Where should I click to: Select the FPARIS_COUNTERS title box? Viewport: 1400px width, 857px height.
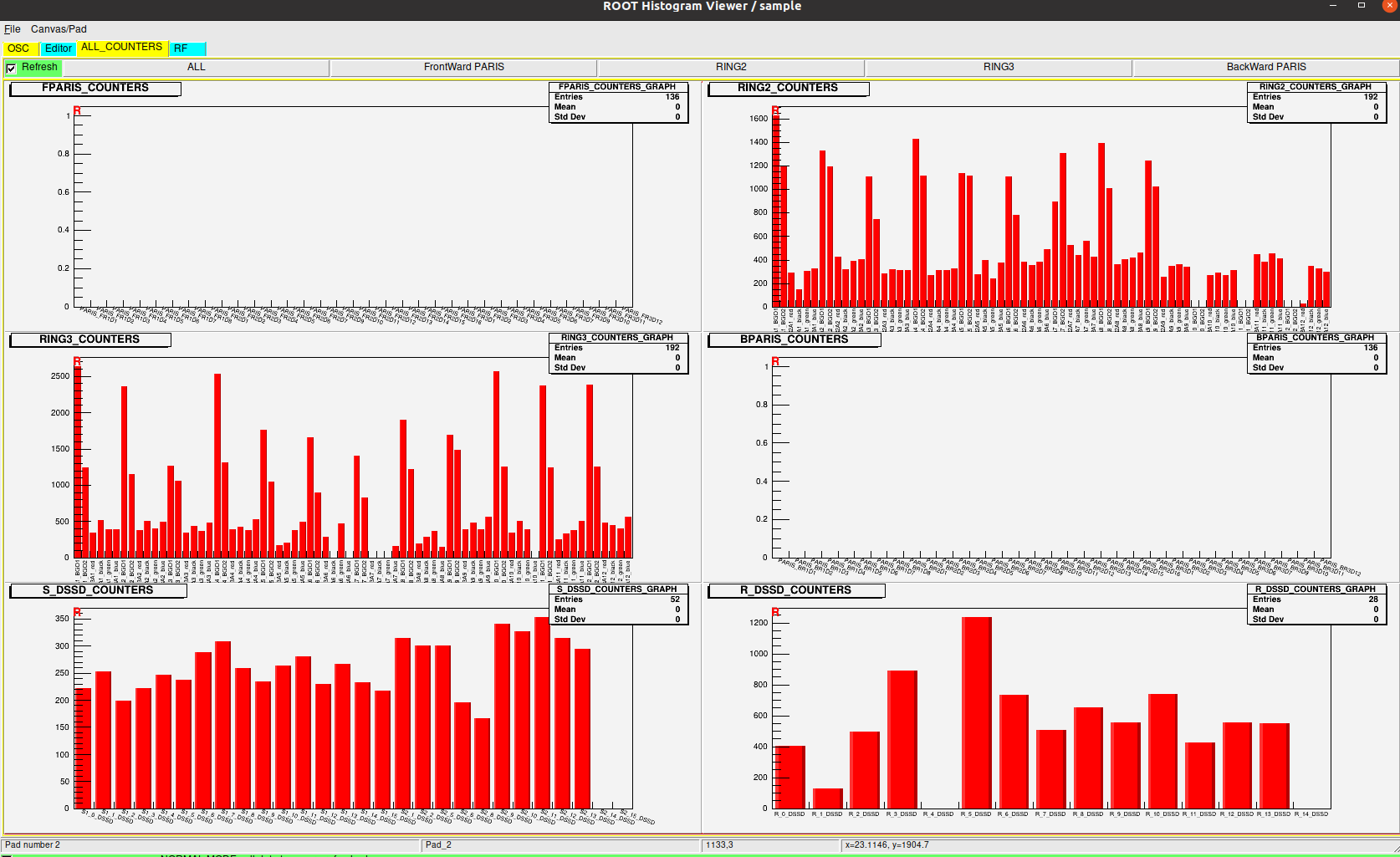[x=95, y=88]
